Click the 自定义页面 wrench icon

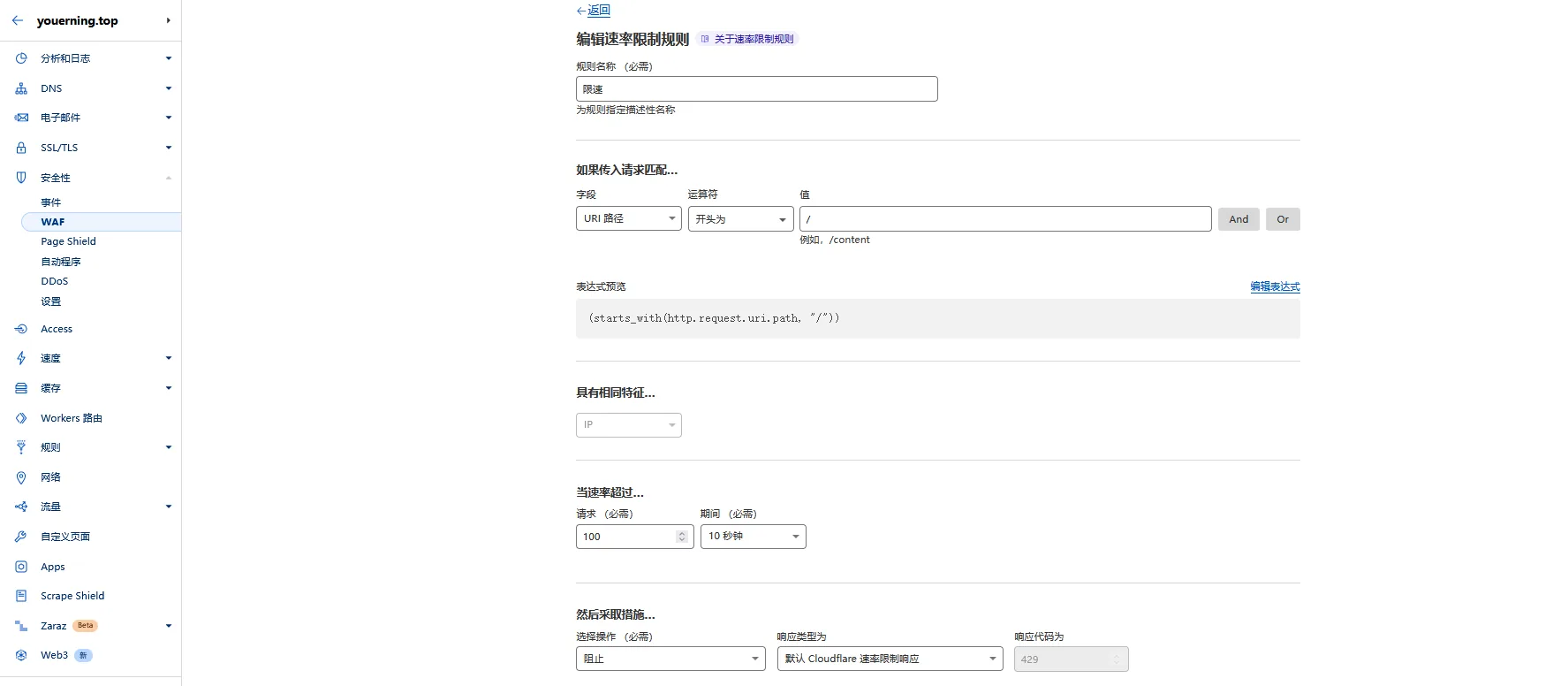[x=21, y=537]
